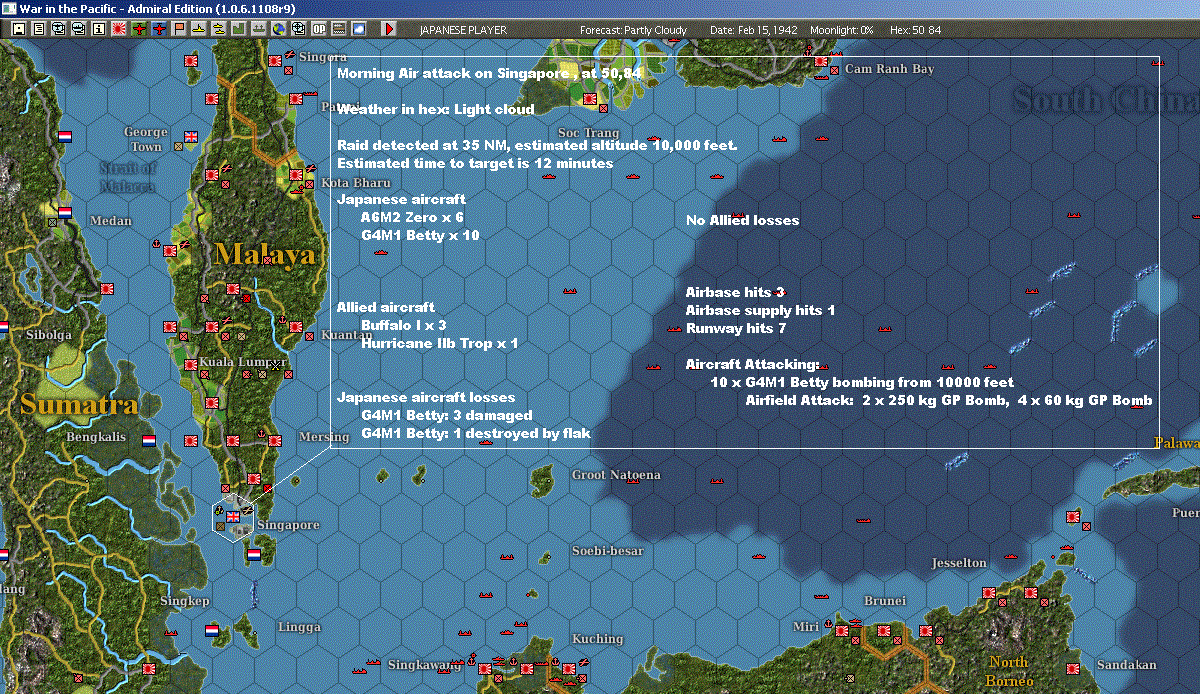
Task: Click the 'Soebi-besar' island label
Action: pos(607,551)
